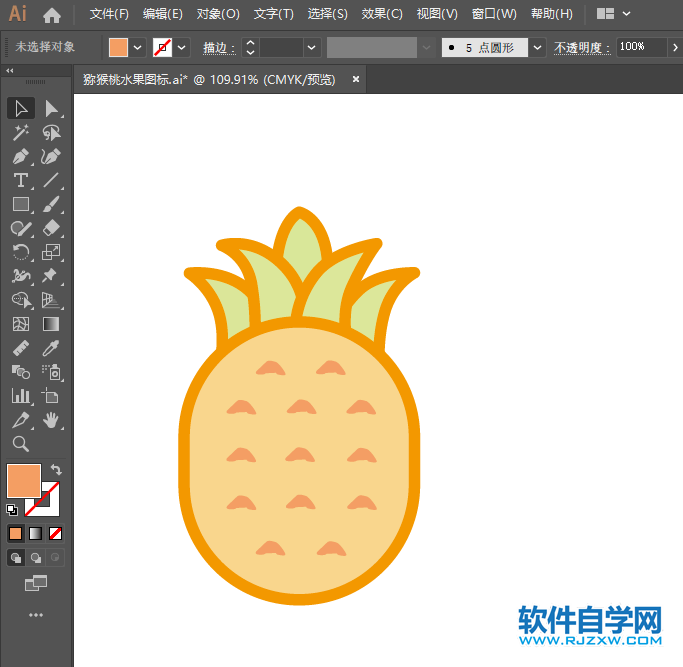This screenshot has width=683, height=667.
Task: Open Edit Toolbar three dots
Action: tap(36, 615)
